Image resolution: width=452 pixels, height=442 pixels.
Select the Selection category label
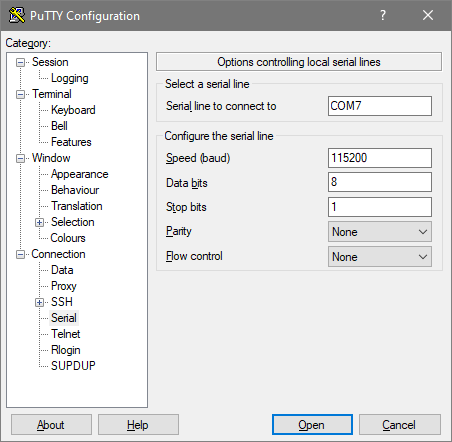[73, 222]
